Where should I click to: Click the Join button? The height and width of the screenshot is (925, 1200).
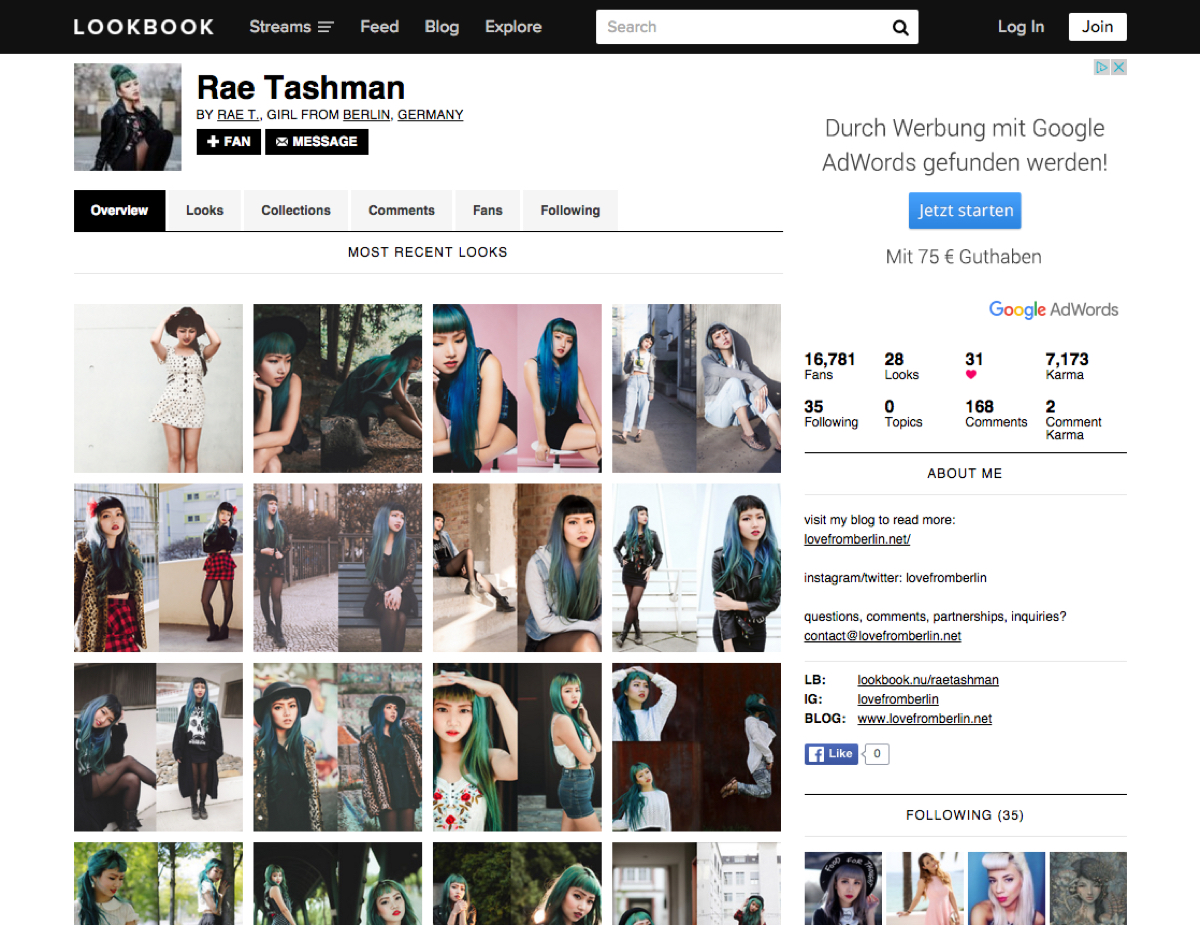pos(1097,27)
